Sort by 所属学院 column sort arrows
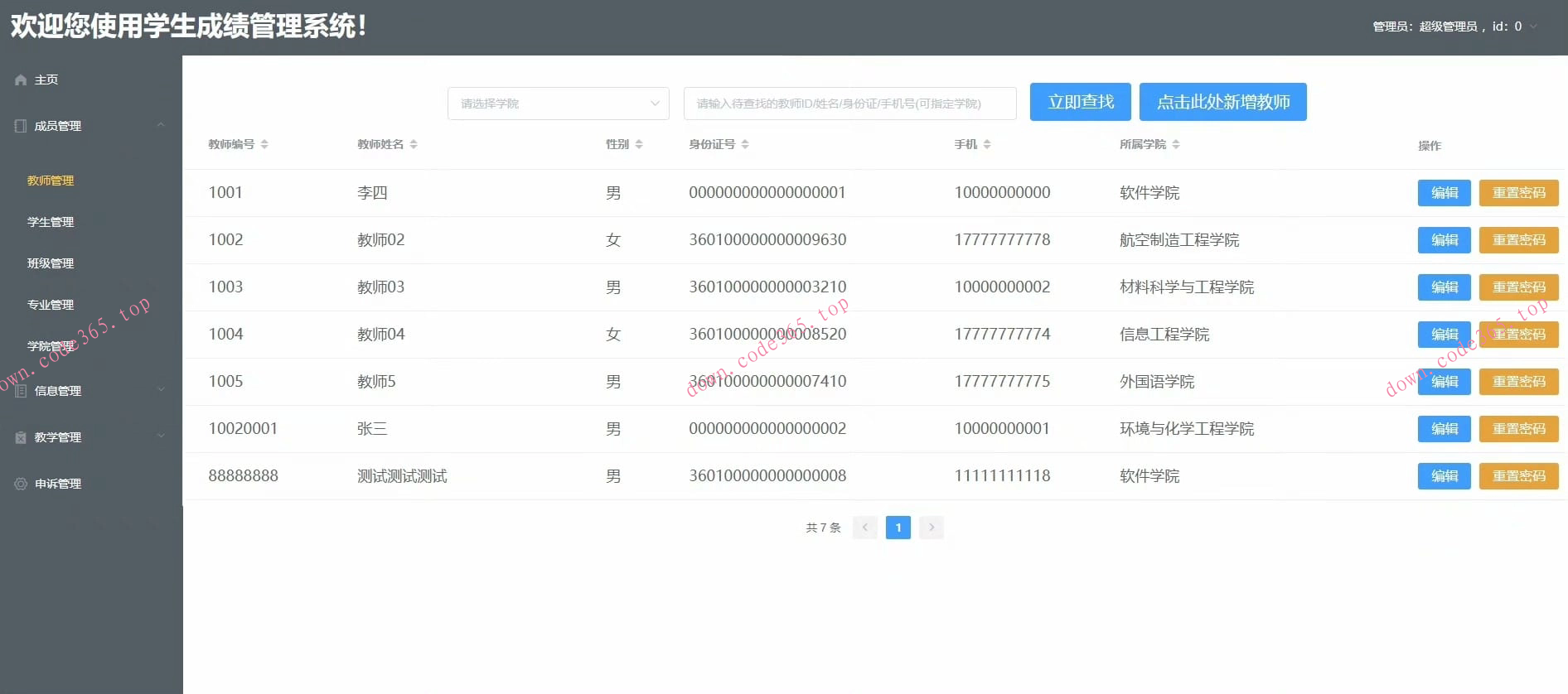The image size is (1568, 694). pos(1176,144)
